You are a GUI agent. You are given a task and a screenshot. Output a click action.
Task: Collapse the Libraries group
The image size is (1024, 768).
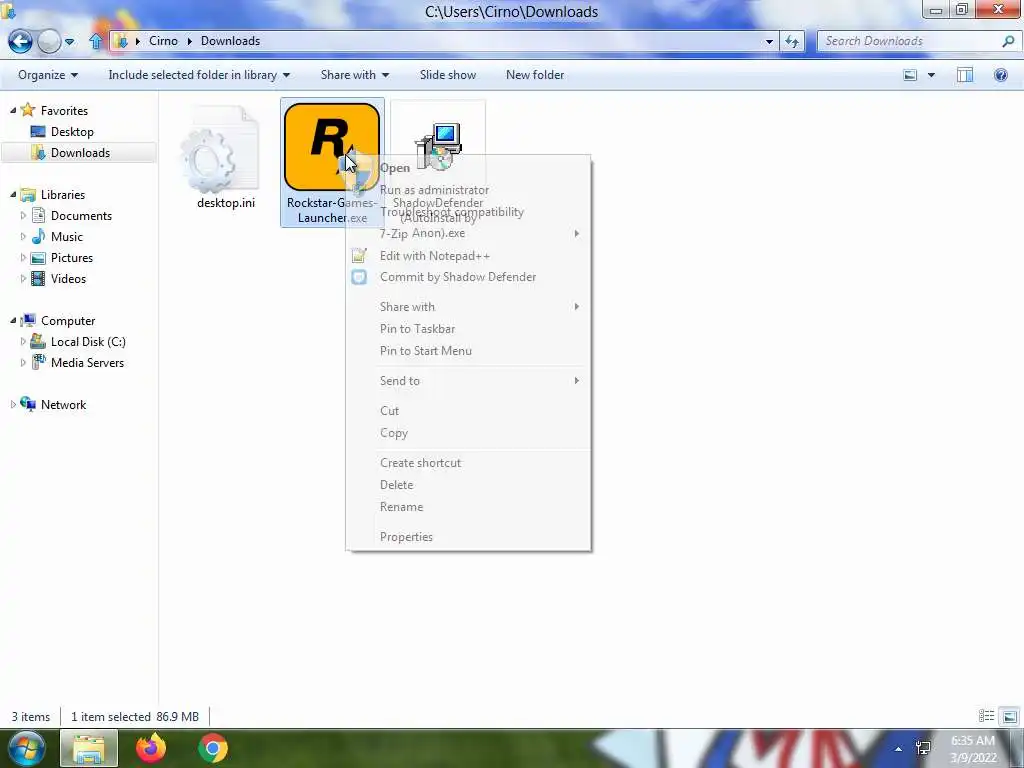pos(13,195)
